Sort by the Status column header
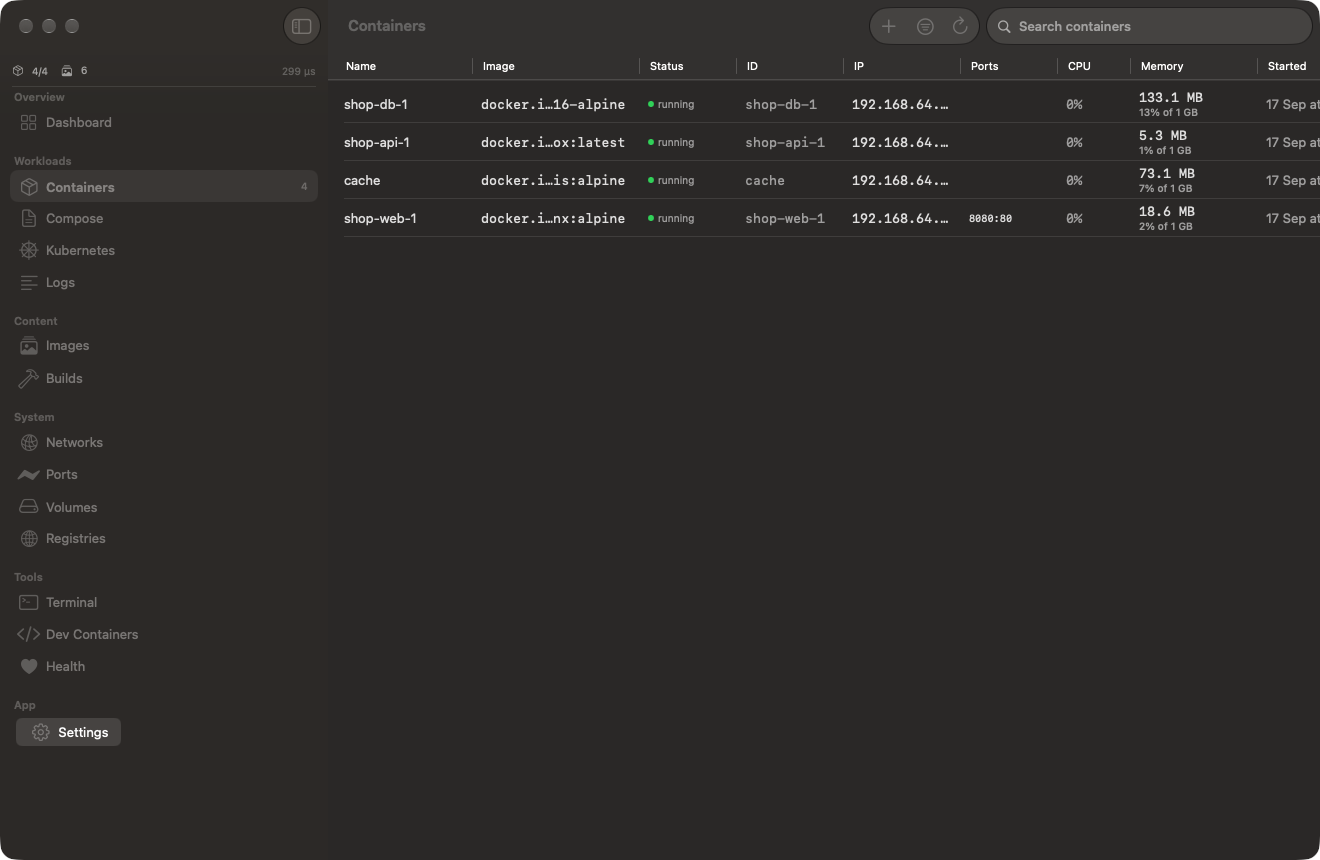 666,66
